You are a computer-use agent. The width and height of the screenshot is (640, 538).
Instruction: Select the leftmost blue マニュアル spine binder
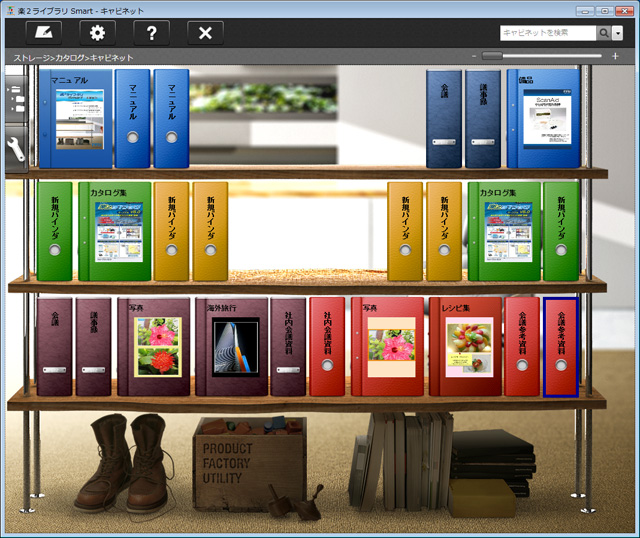(x=133, y=118)
